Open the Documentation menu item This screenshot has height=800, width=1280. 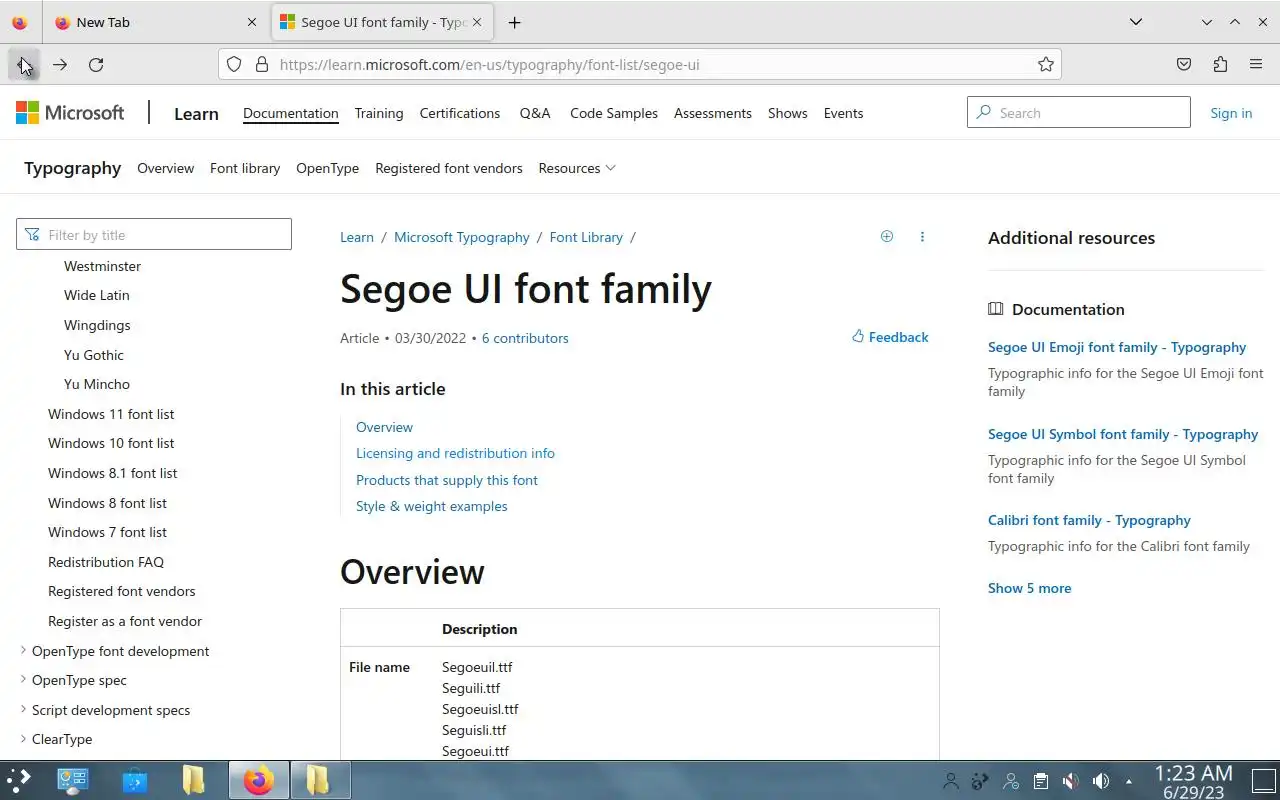pyautogui.click(x=291, y=113)
